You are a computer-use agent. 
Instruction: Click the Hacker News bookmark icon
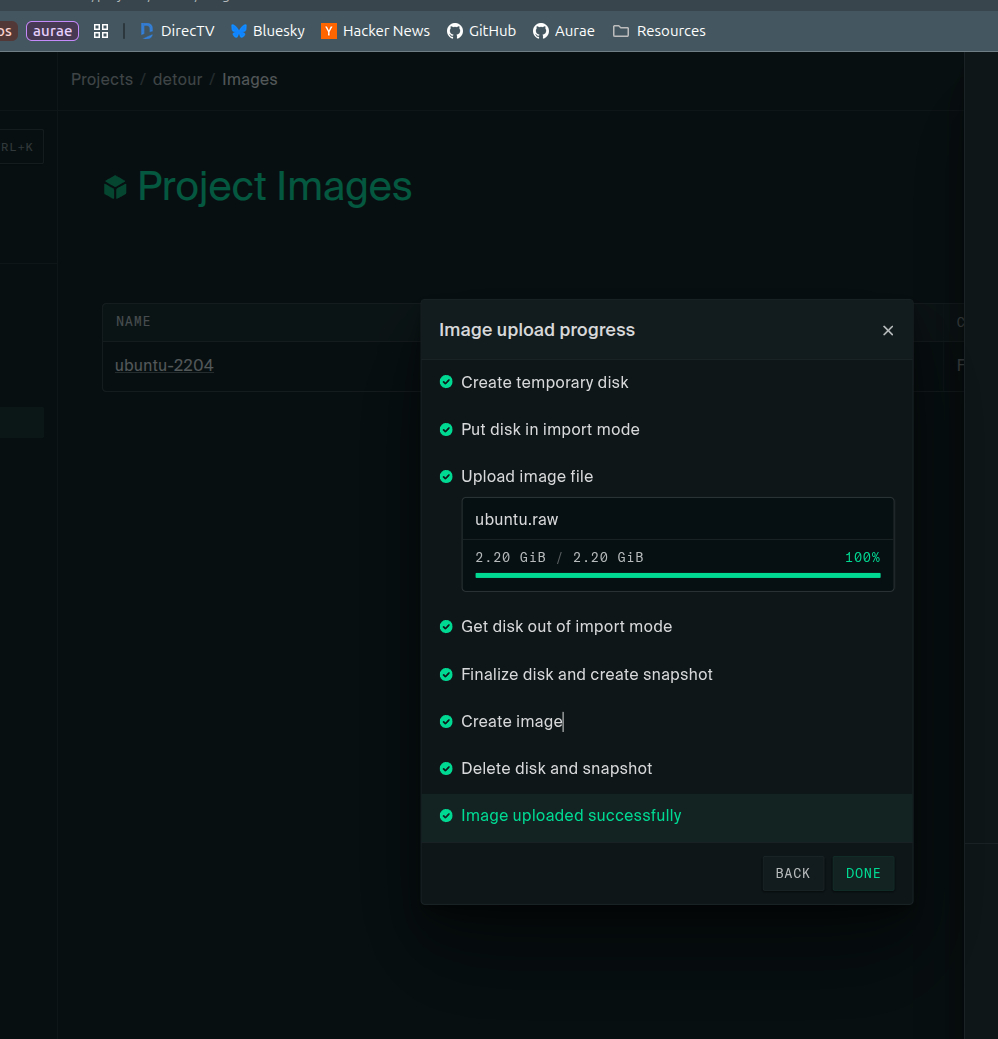328,31
